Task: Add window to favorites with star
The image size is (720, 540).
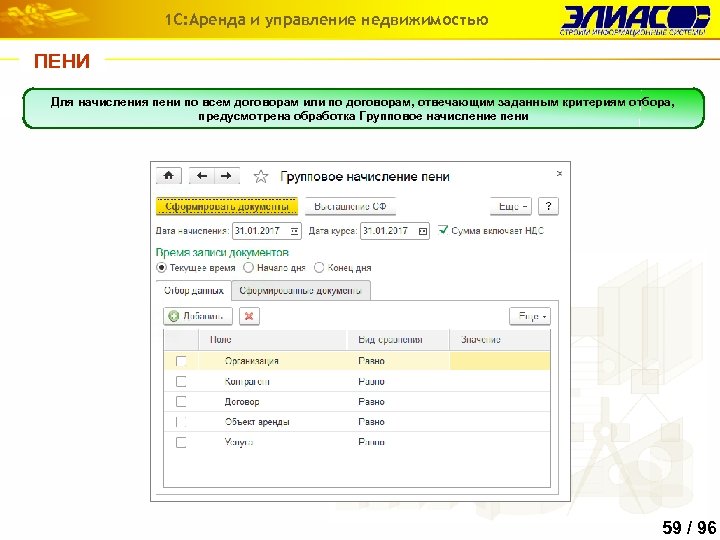Action: point(261,176)
